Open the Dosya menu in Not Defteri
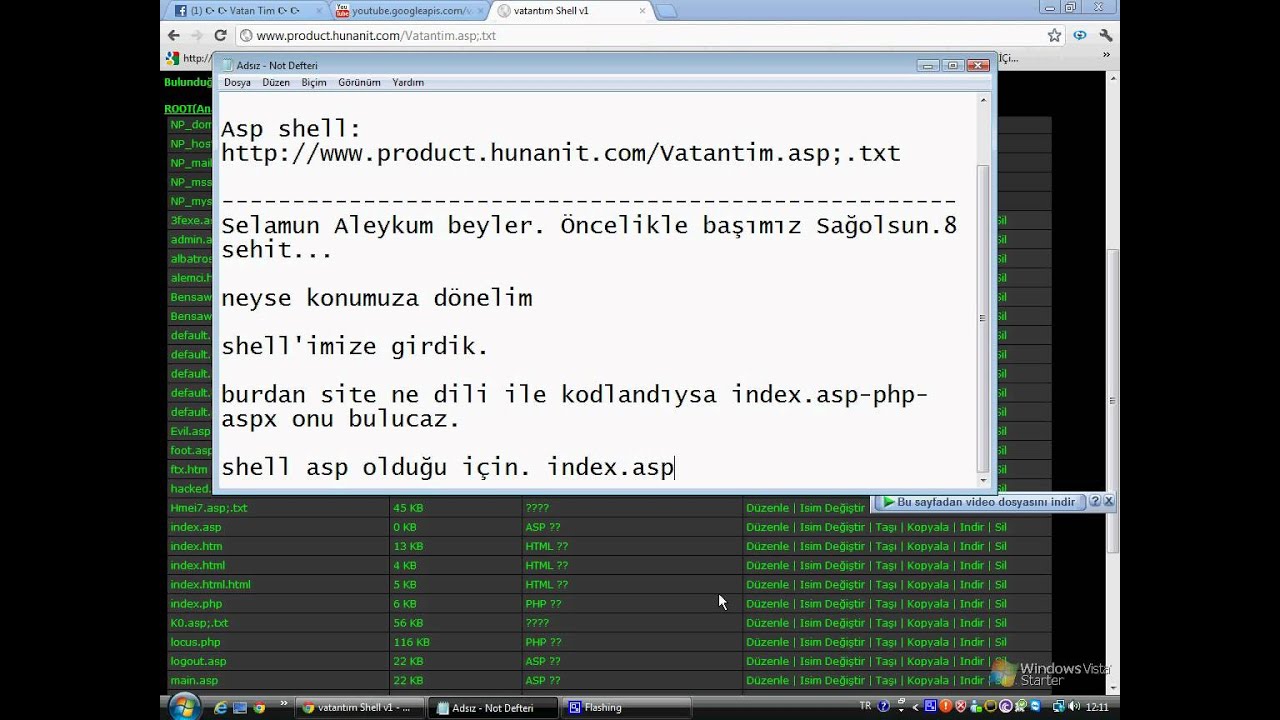 pos(237,82)
